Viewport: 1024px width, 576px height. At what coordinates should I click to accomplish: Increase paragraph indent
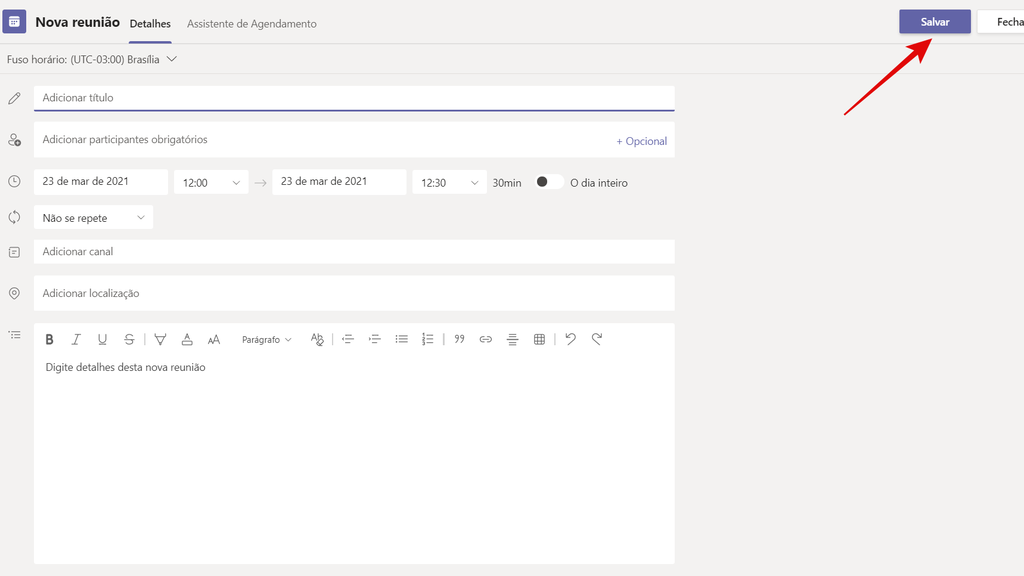pyautogui.click(x=374, y=339)
